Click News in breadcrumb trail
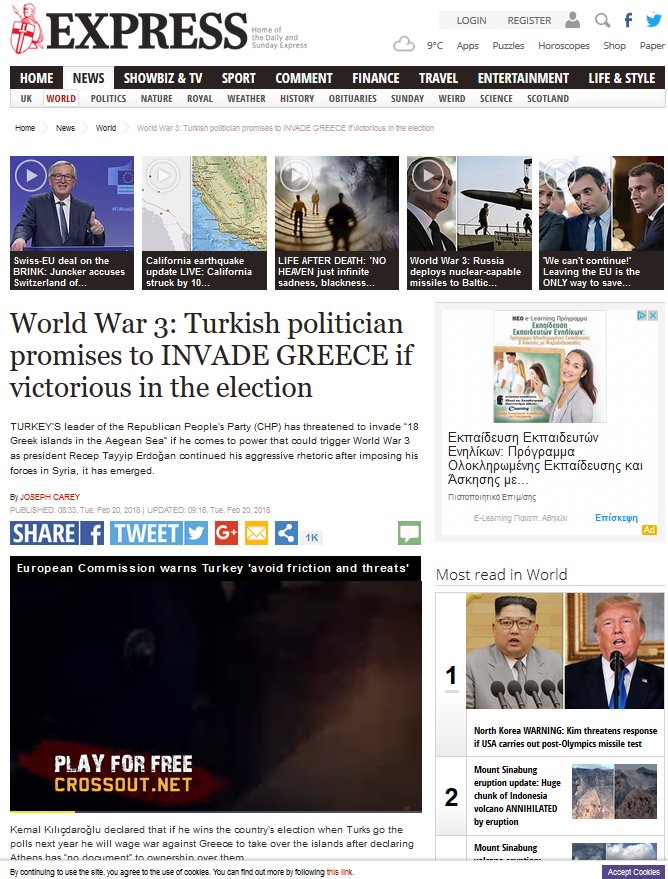Viewport: 668px width, 879px height. 65,128
